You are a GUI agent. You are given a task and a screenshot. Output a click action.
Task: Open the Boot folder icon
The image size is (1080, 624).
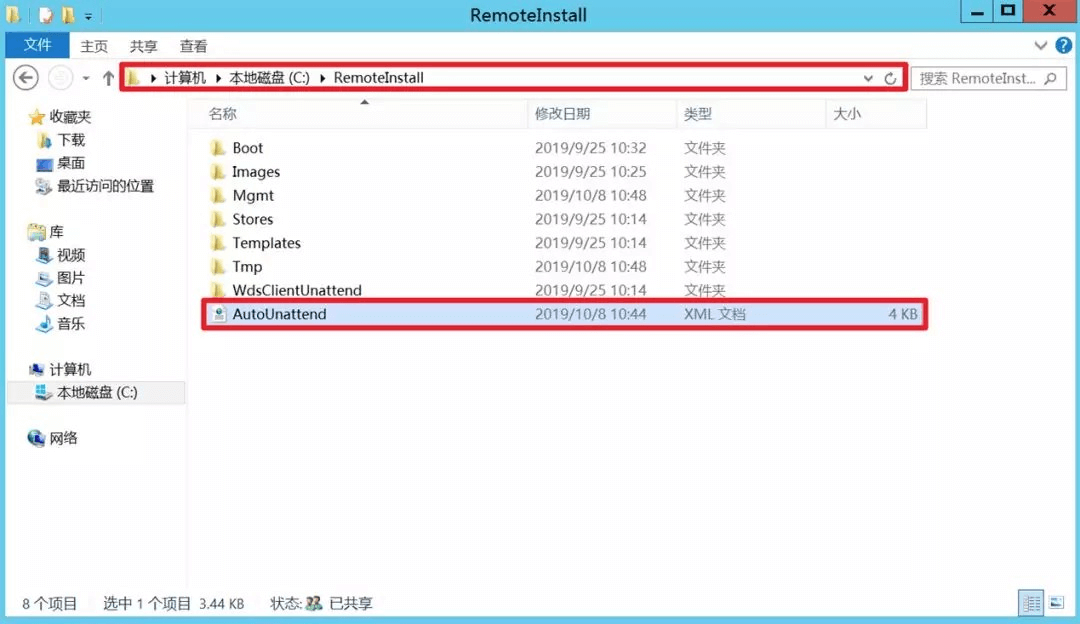(x=219, y=148)
